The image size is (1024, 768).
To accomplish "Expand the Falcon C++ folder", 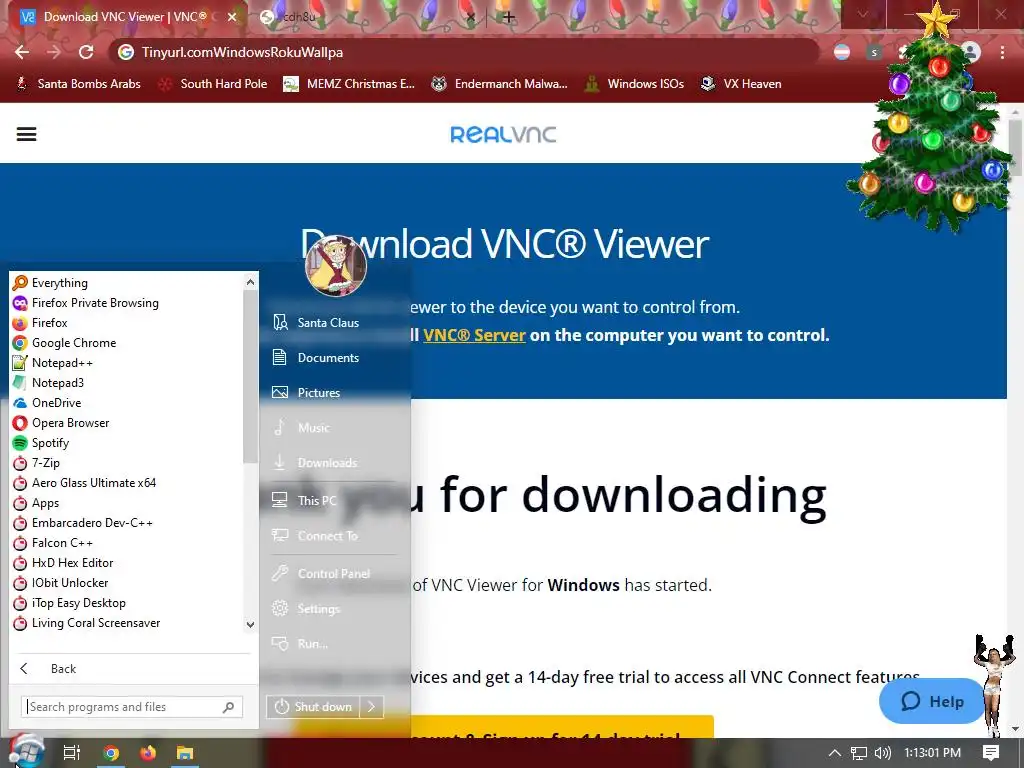I will pyautogui.click(x=54, y=543).
